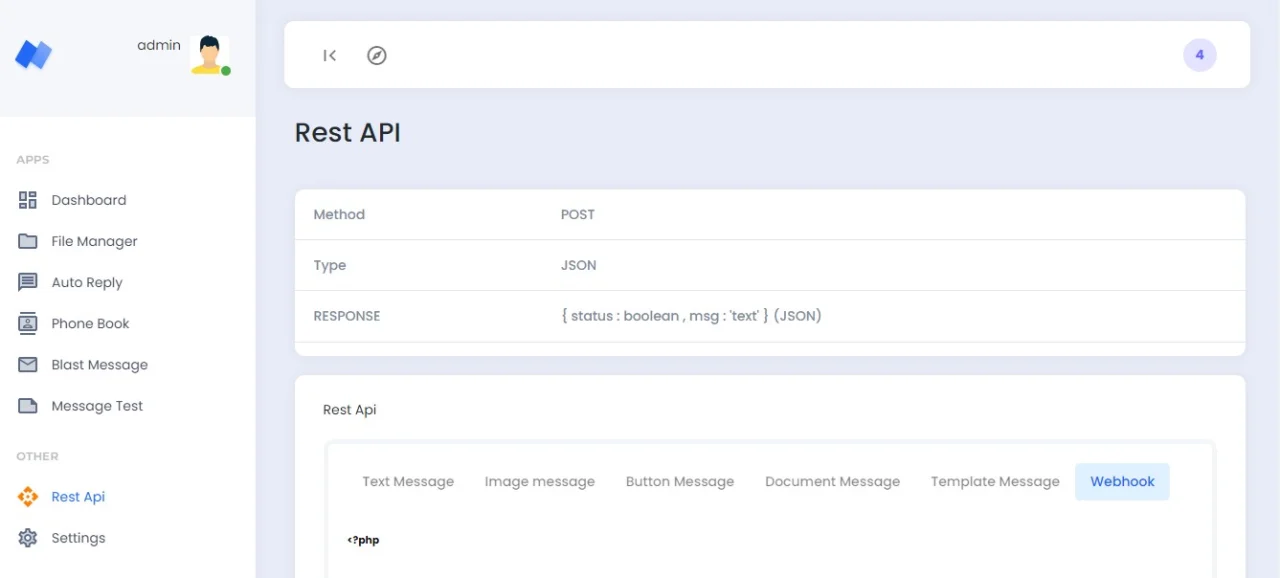Open Settings from the sidebar
This screenshot has width=1280, height=578.
78,538
